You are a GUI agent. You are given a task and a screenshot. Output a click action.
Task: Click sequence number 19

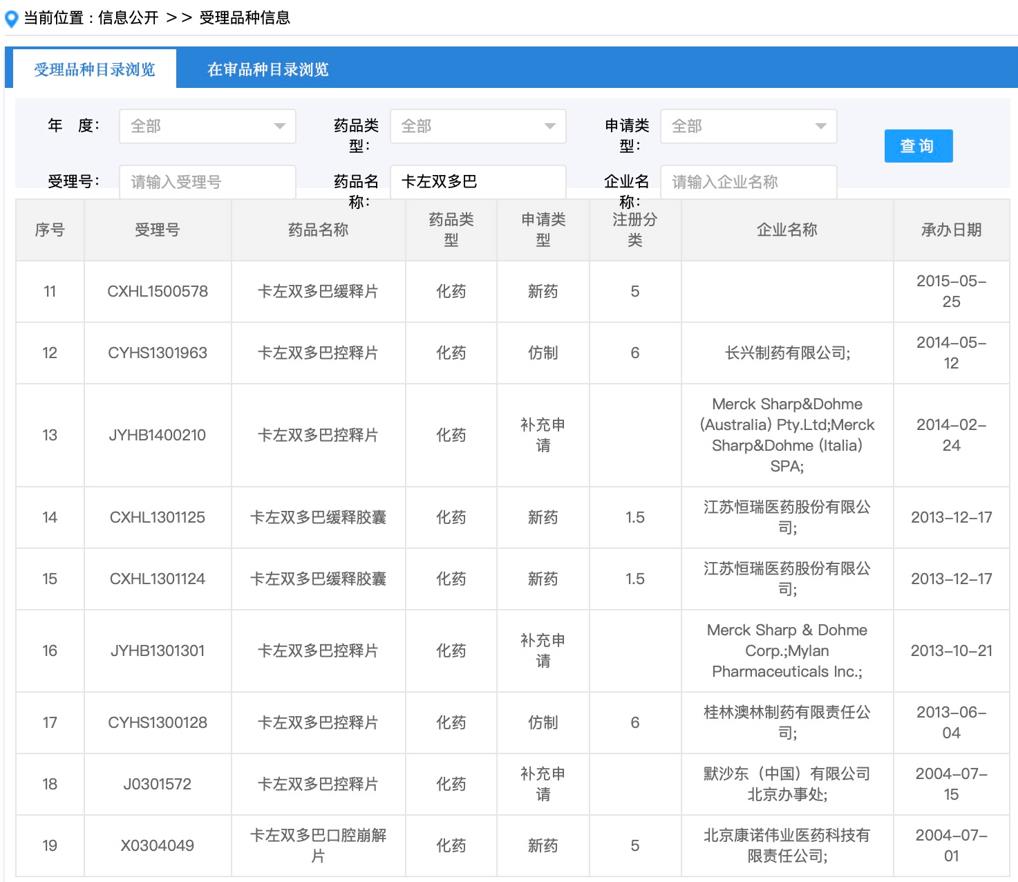point(50,846)
